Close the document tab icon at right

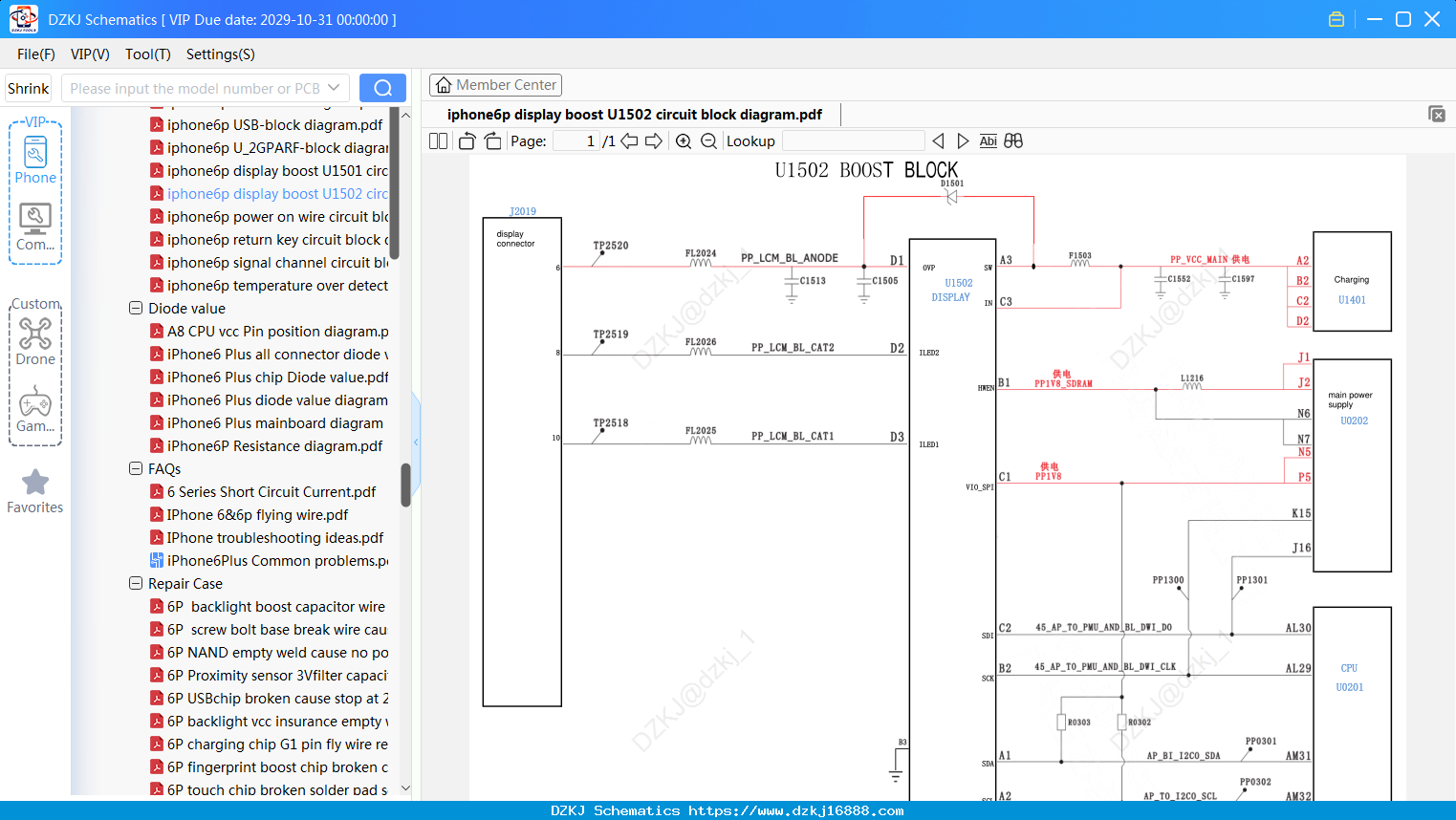pyautogui.click(x=1437, y=114)
